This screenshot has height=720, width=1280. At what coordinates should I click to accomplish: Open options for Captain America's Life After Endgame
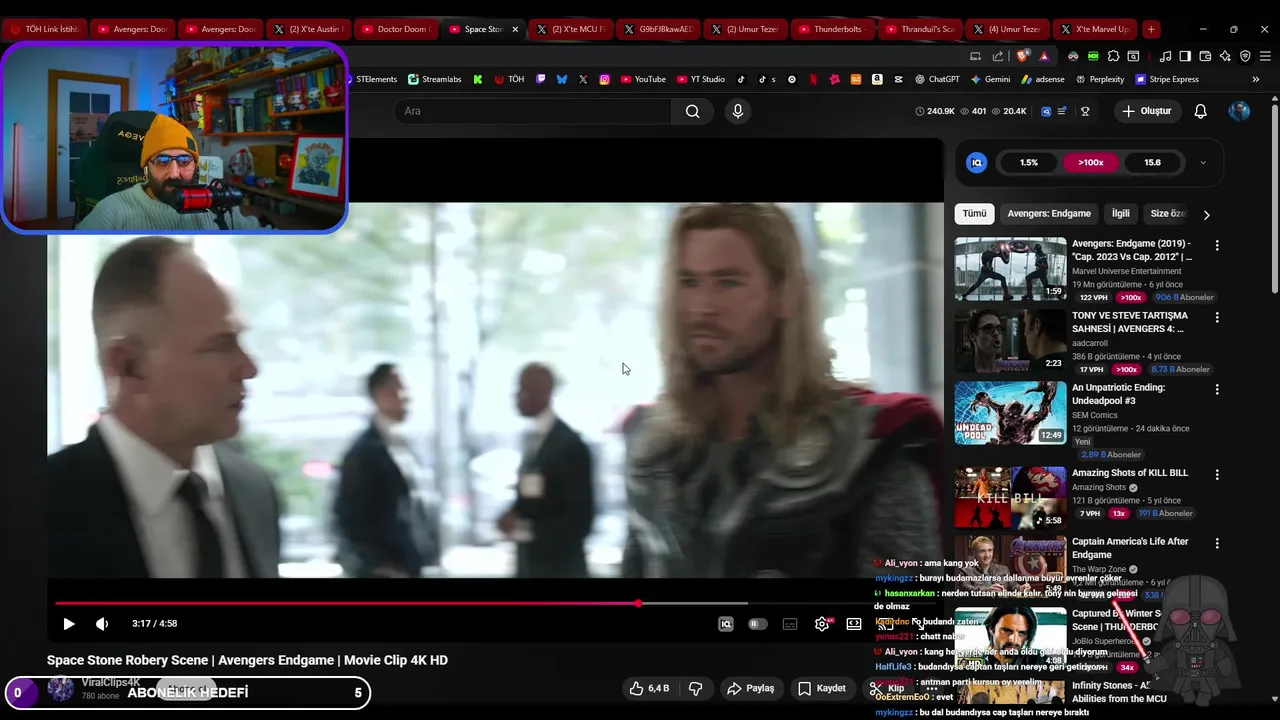pos(1217,544)
